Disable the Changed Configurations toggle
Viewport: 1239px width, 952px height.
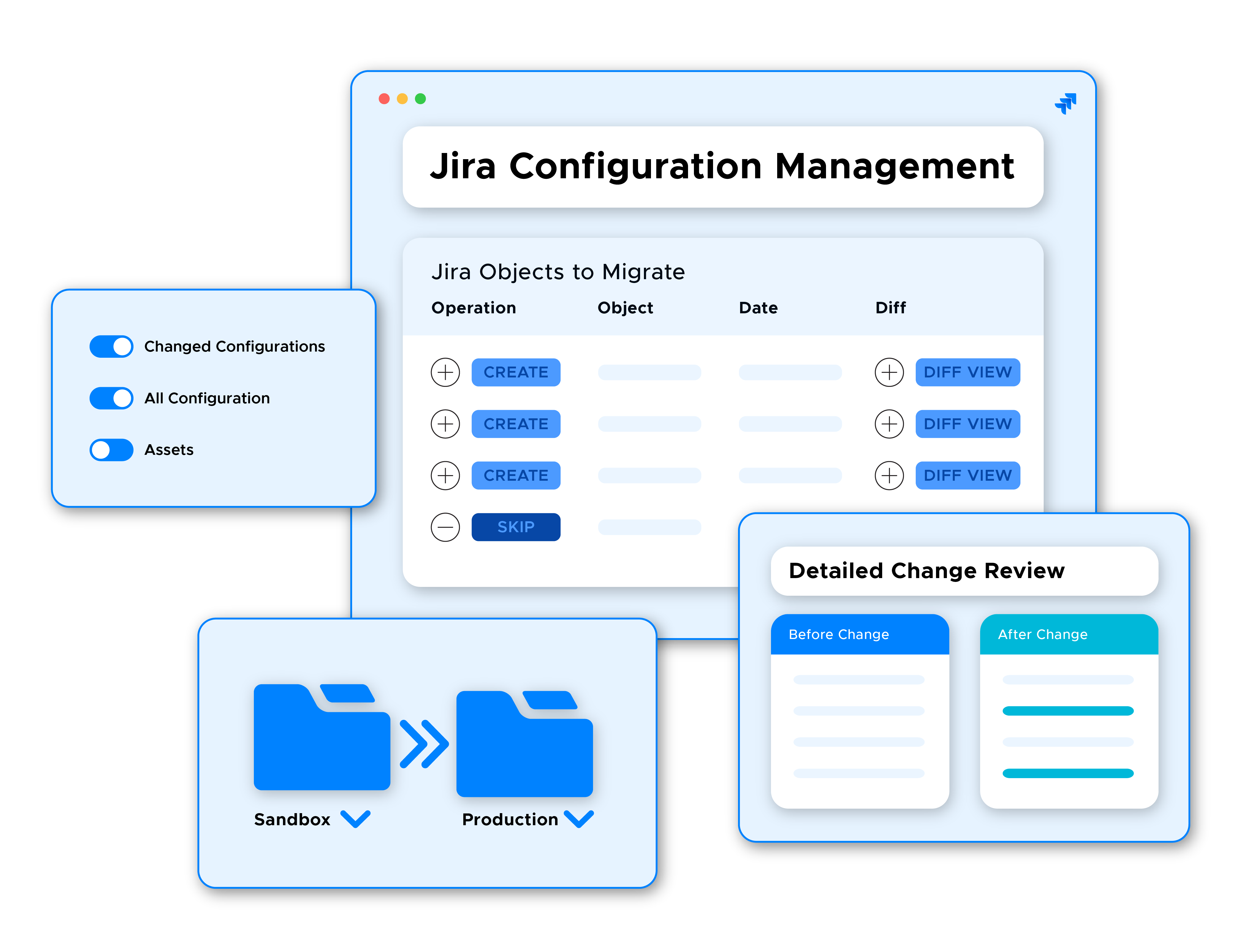111,346
